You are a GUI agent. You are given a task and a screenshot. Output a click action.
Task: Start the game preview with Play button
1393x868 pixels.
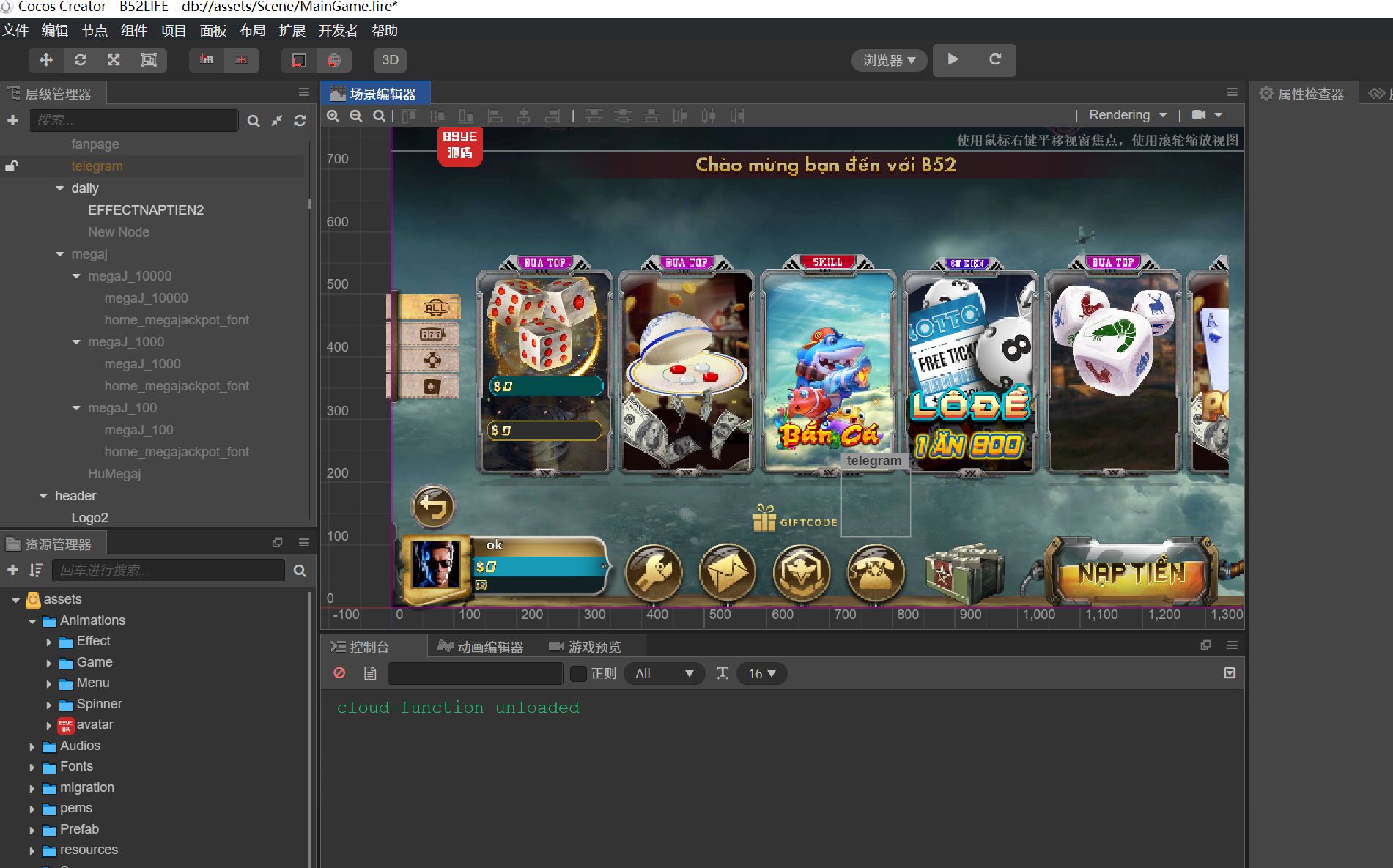[x=953, y=59]
